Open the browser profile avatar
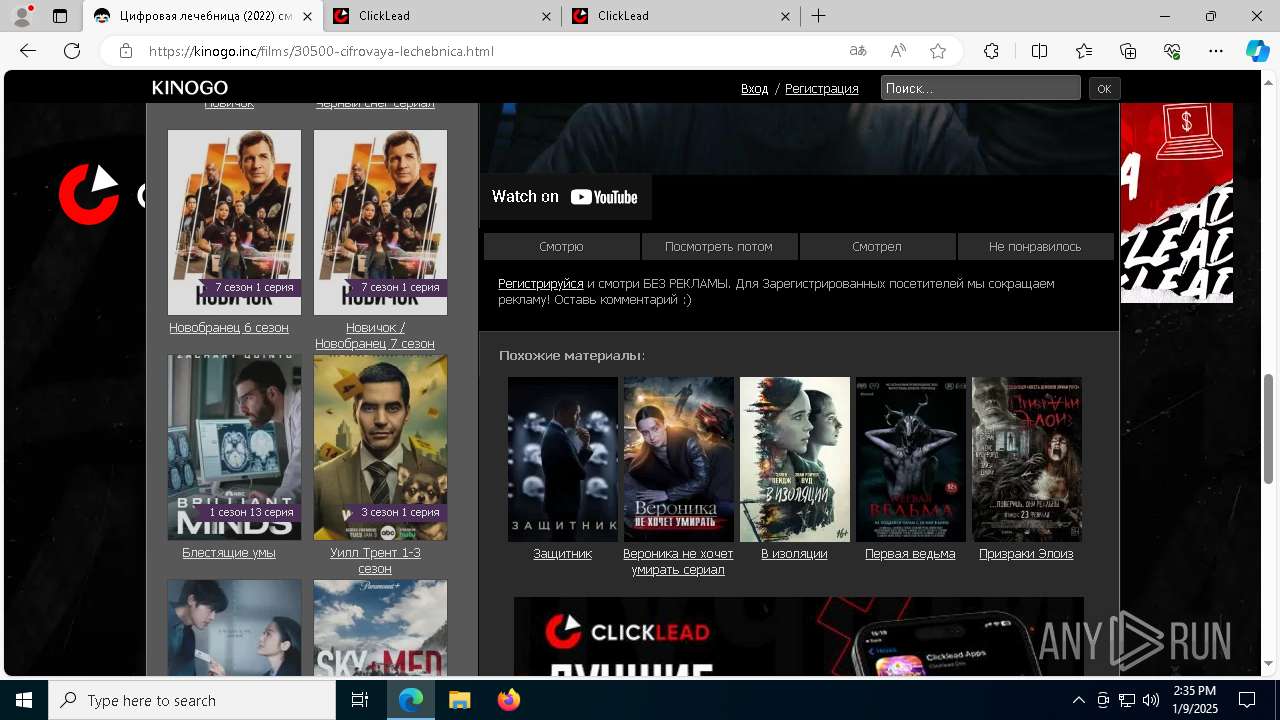Viewport: 1280px width, 720px height. pos(22,16)
